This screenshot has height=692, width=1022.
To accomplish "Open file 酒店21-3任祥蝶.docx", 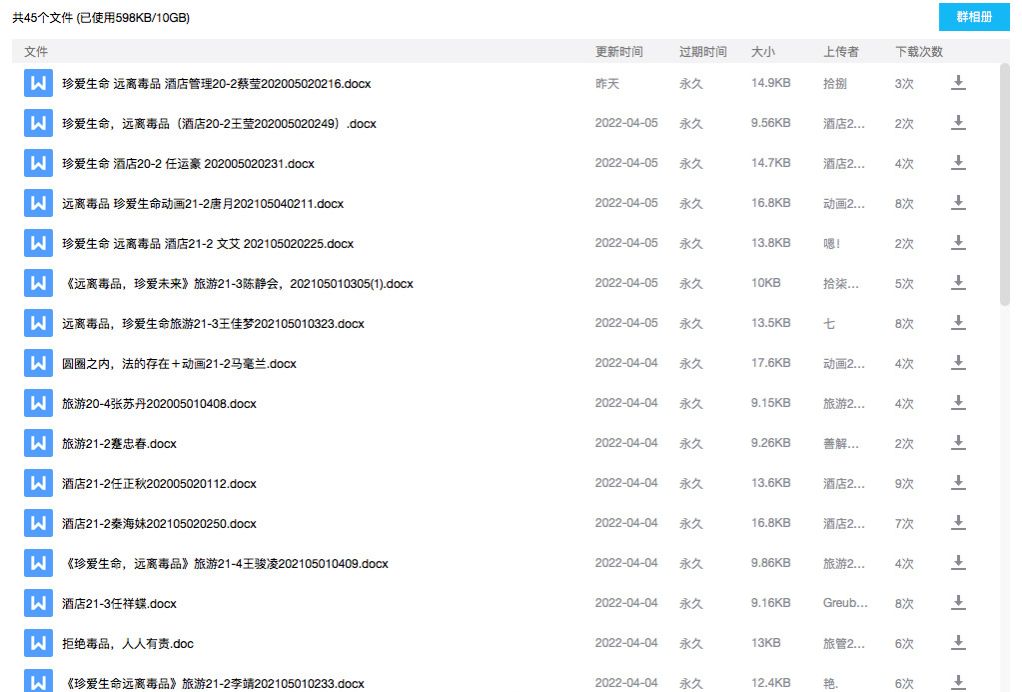I will pos(119,603).
